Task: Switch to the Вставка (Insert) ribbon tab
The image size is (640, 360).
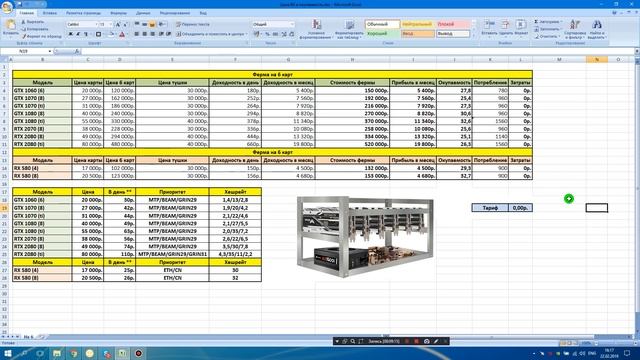Action: (50, 13)
